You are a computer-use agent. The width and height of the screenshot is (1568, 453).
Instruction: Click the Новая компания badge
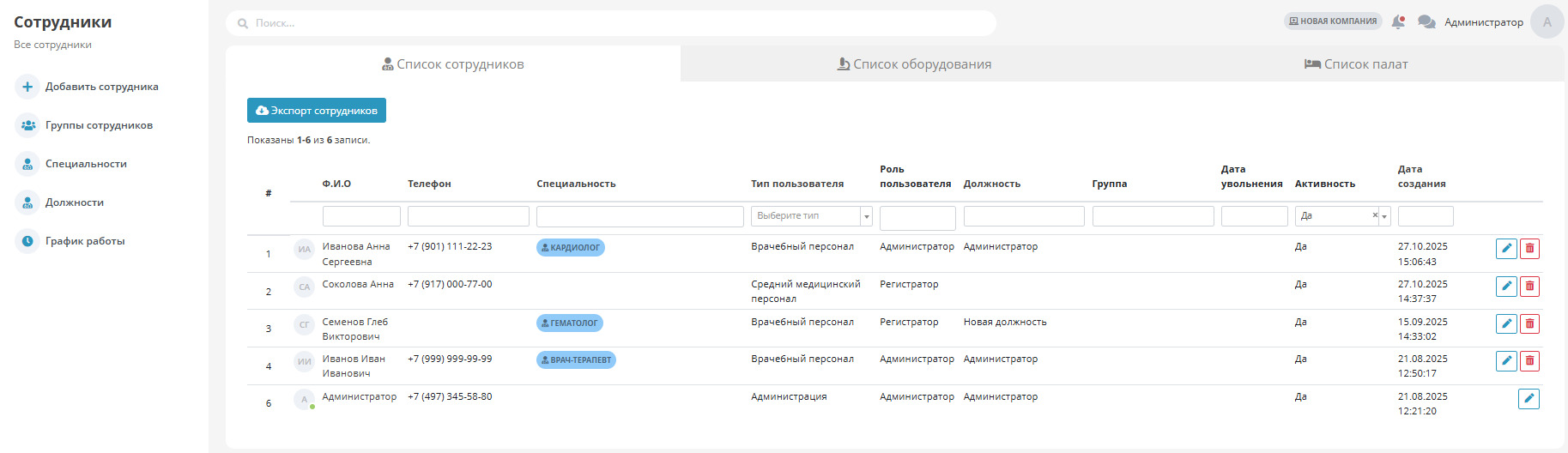(1333, 21)
